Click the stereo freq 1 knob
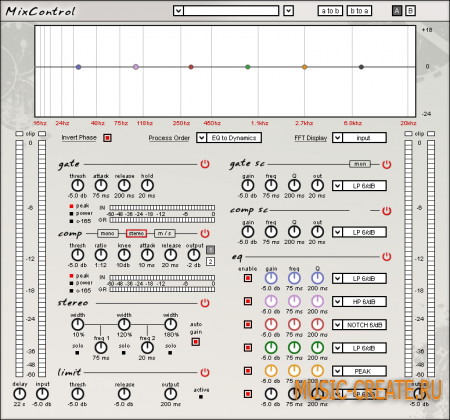 [101, 348]
